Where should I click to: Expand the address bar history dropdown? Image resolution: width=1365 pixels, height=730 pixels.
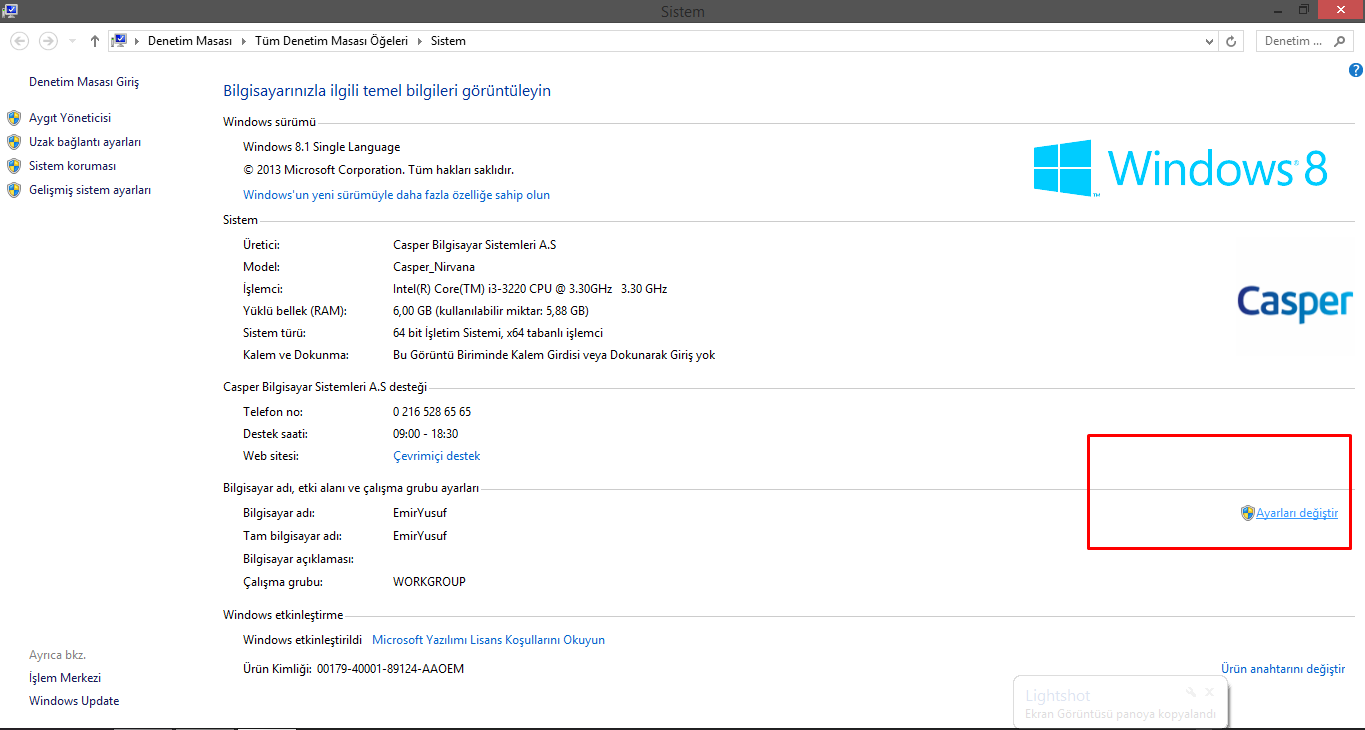pos(1209,41)
